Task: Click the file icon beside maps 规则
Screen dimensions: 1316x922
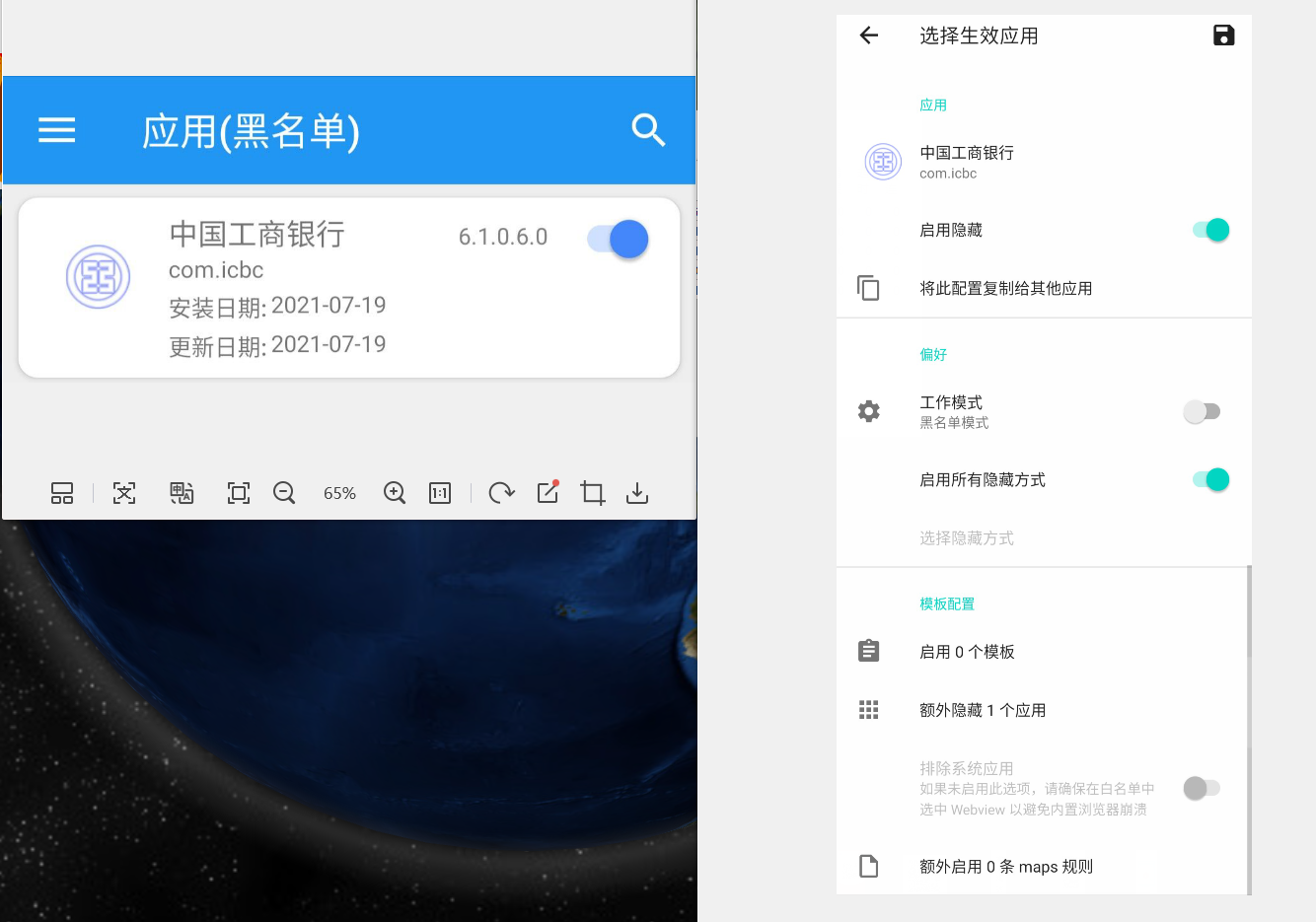Action: 868,866
